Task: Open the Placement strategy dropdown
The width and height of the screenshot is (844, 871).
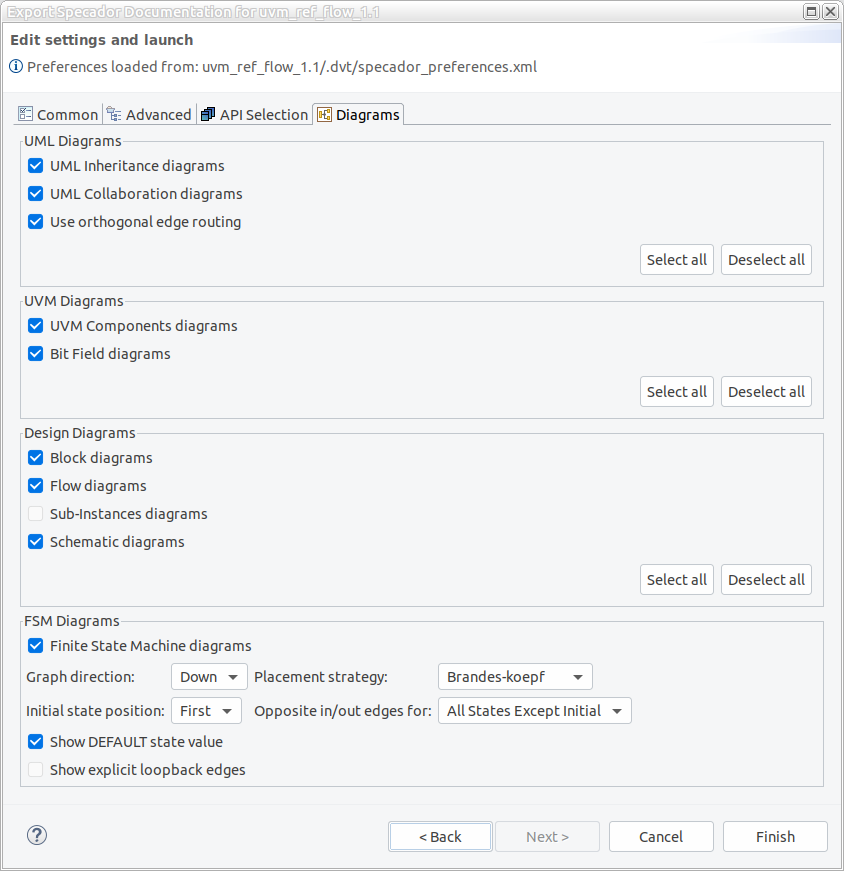Action: click(514, 676)
